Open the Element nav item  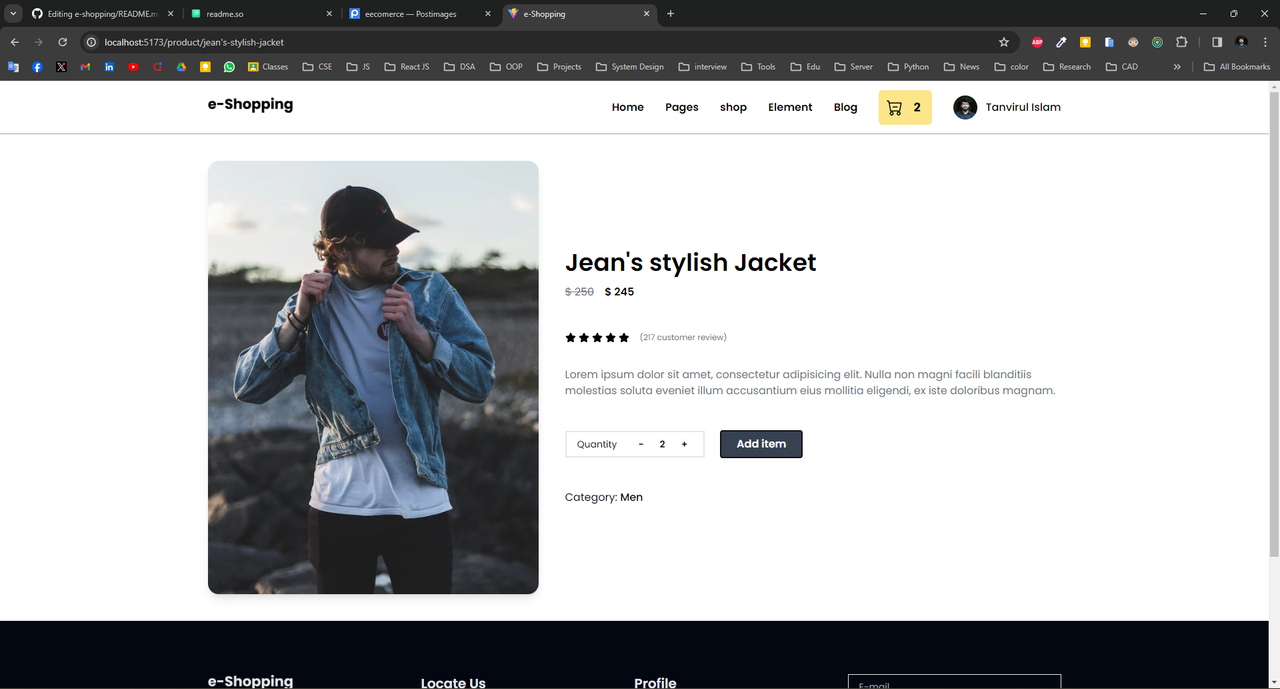tap(790, 107)
